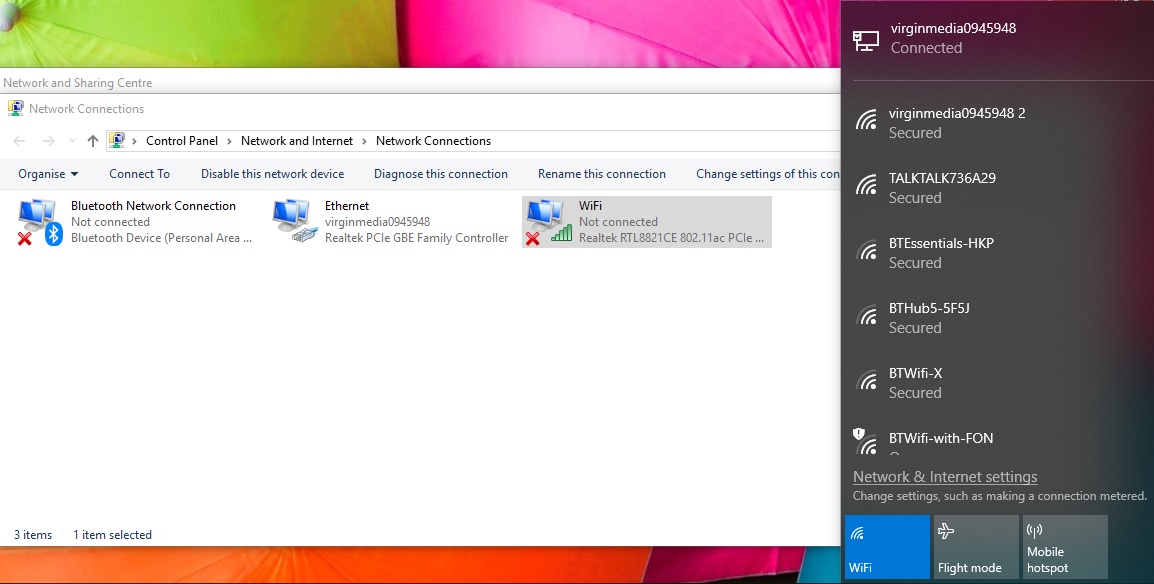Click signal icon beside BTEssentials-HKP
The height and width of the screenshot is (584, 1154).
[x=866, y=250]
